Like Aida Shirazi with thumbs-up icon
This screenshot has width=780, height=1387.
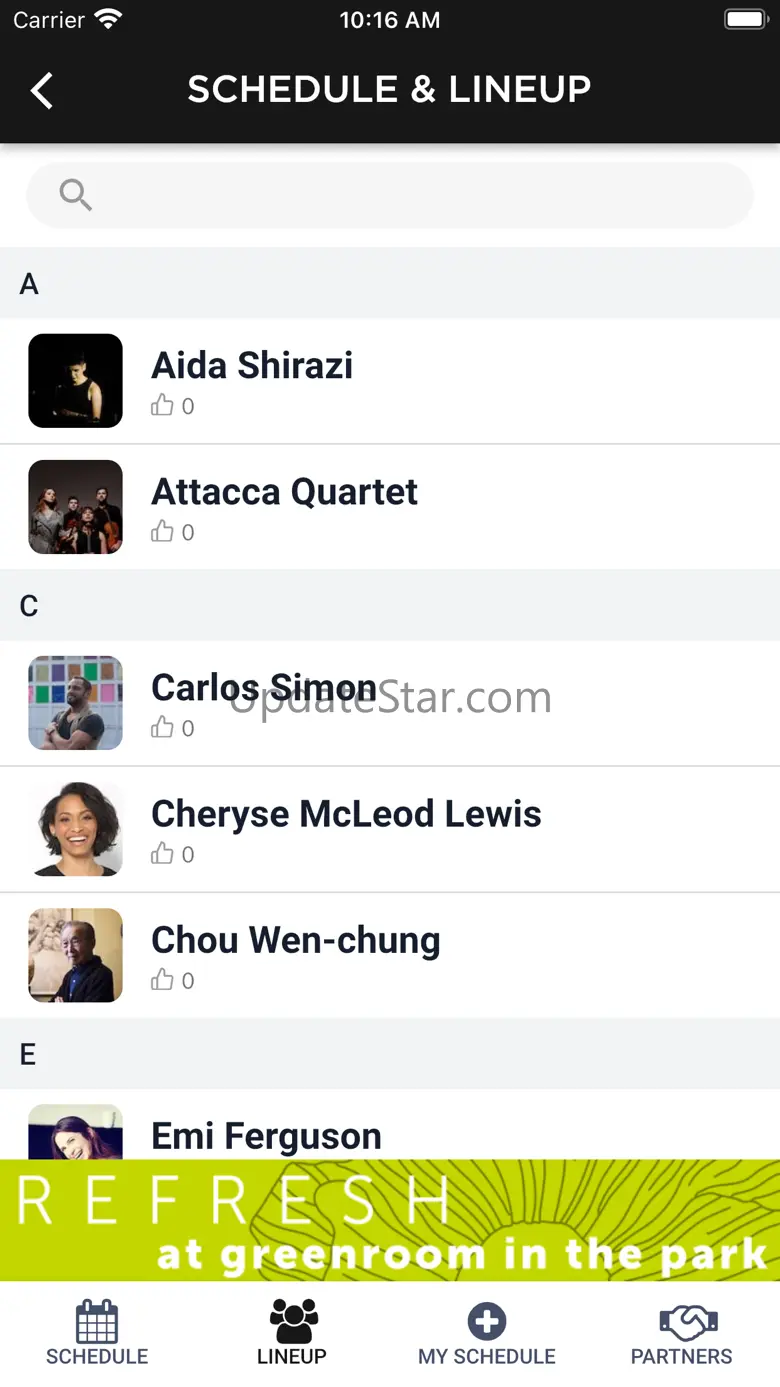click(x=162, y=405)
